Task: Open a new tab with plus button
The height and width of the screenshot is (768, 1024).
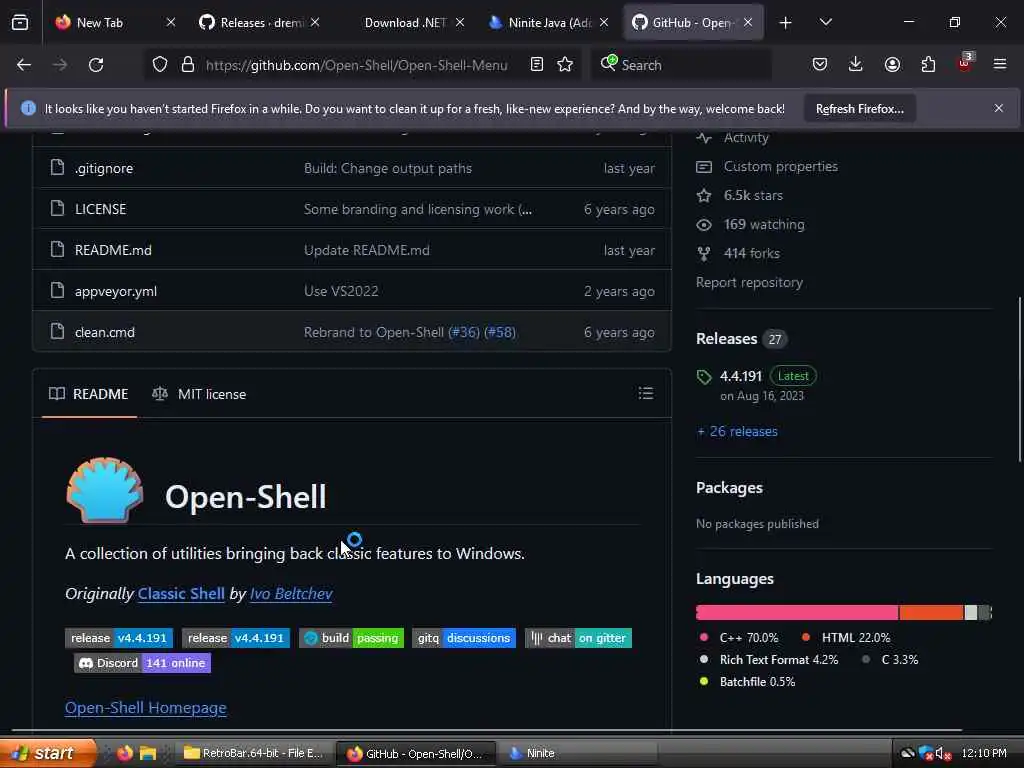Action: 786,23
